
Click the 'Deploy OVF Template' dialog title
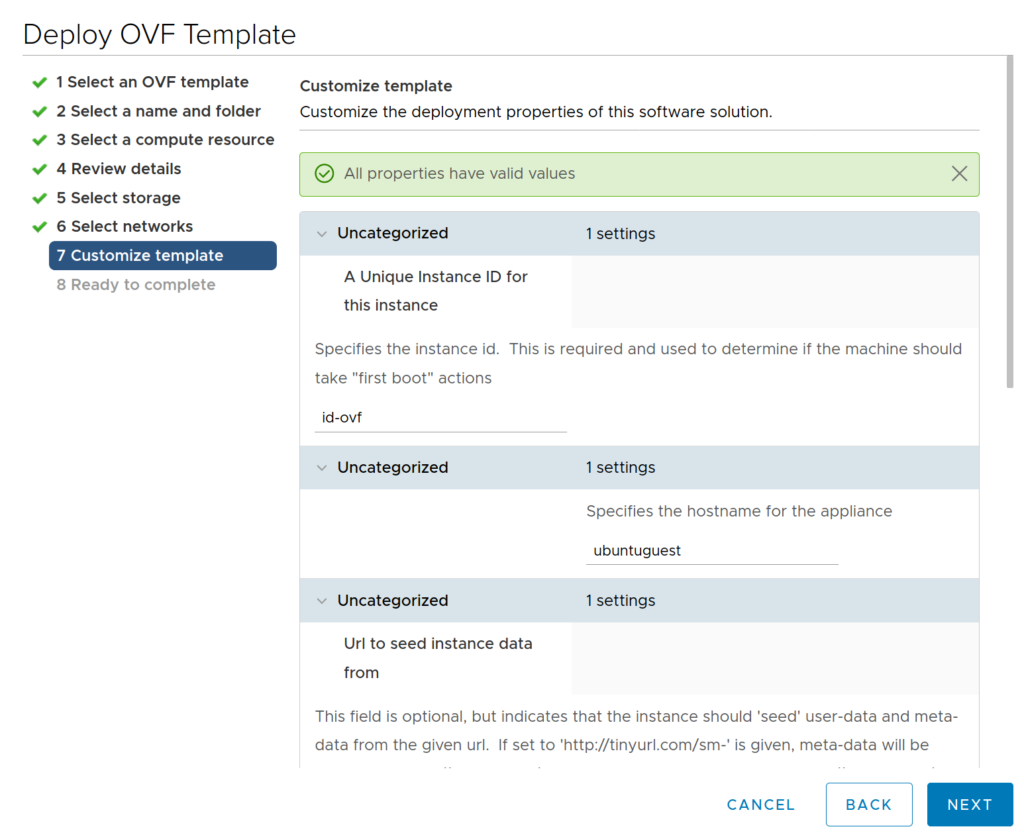pos(159,35)
